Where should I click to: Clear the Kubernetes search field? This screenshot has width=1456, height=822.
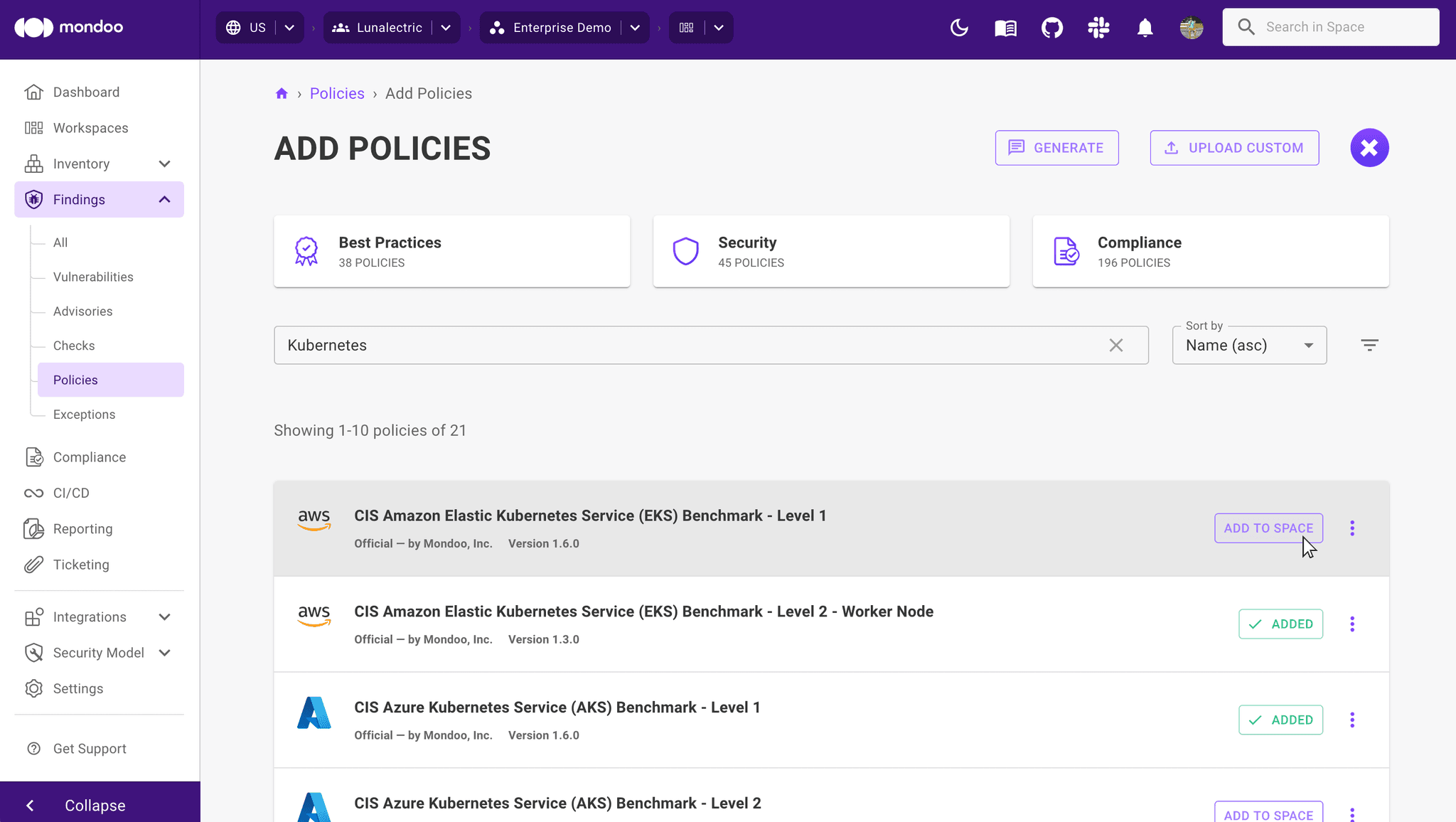tap(1115, 345)
